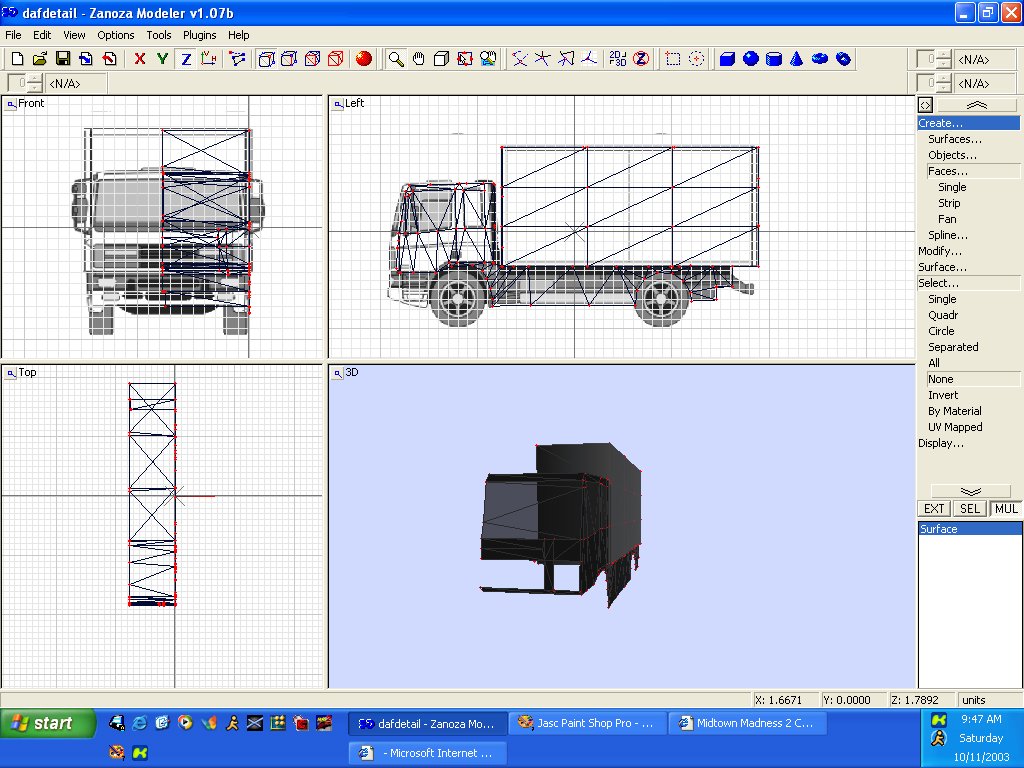
Task: Toggle the Z axis constraint
Action: 186,59
